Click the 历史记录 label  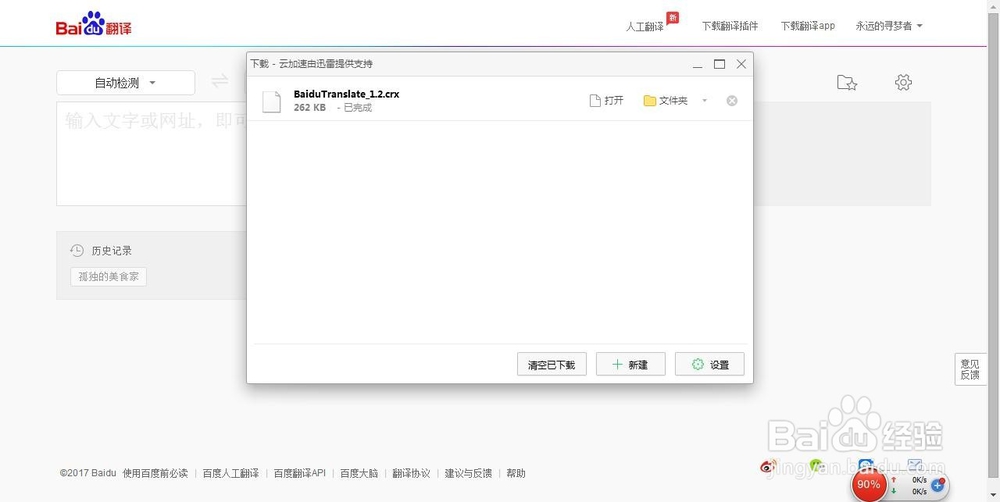click(x=112, y=251)
